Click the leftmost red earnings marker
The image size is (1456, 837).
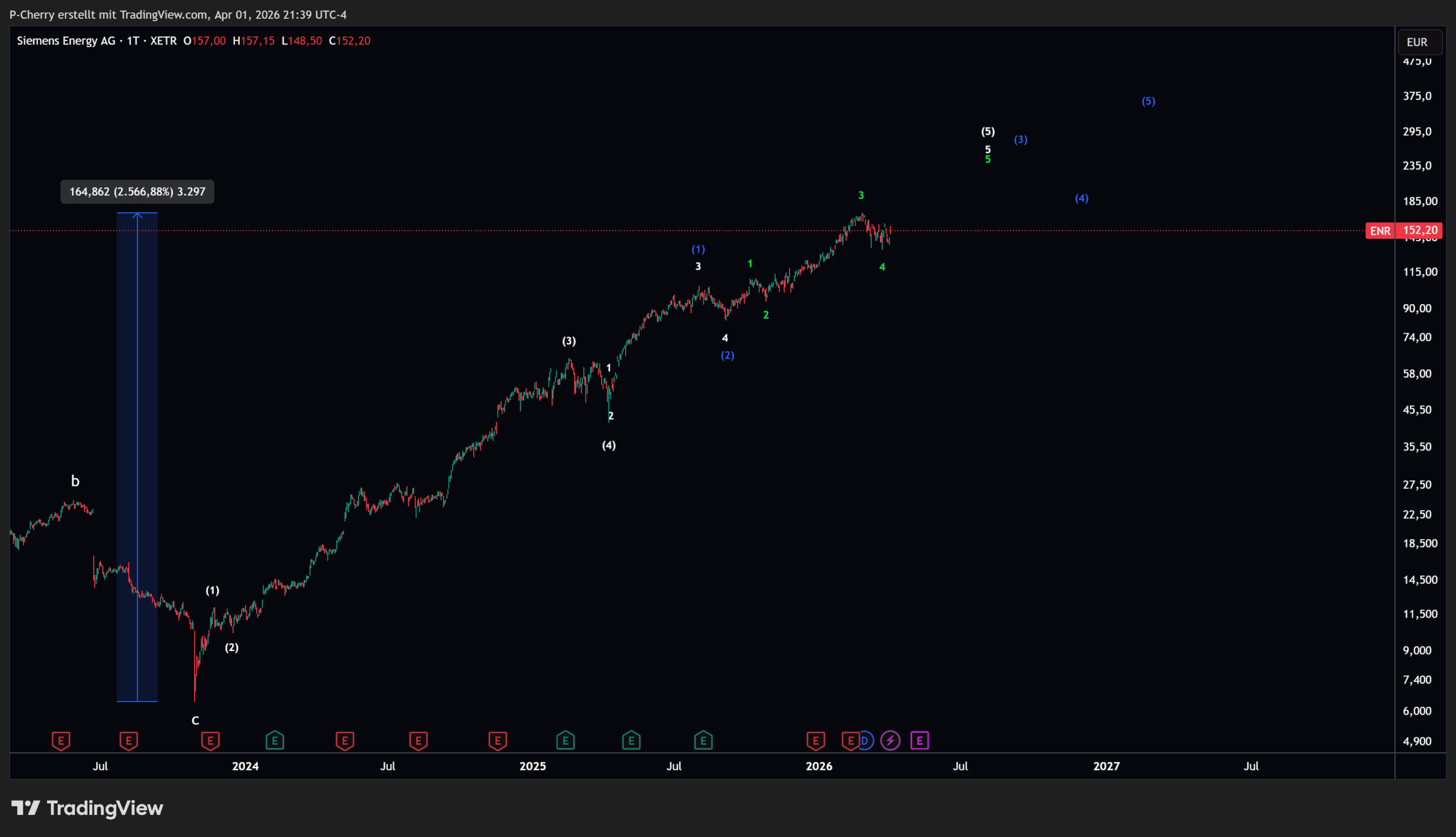click(61, 740)
